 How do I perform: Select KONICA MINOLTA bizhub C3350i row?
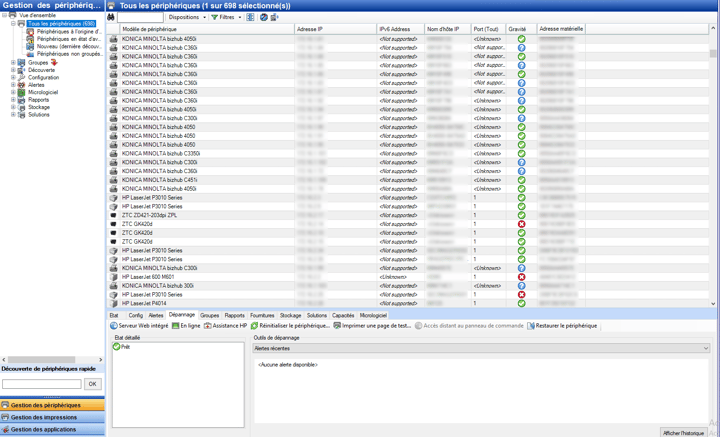[409, 153]
